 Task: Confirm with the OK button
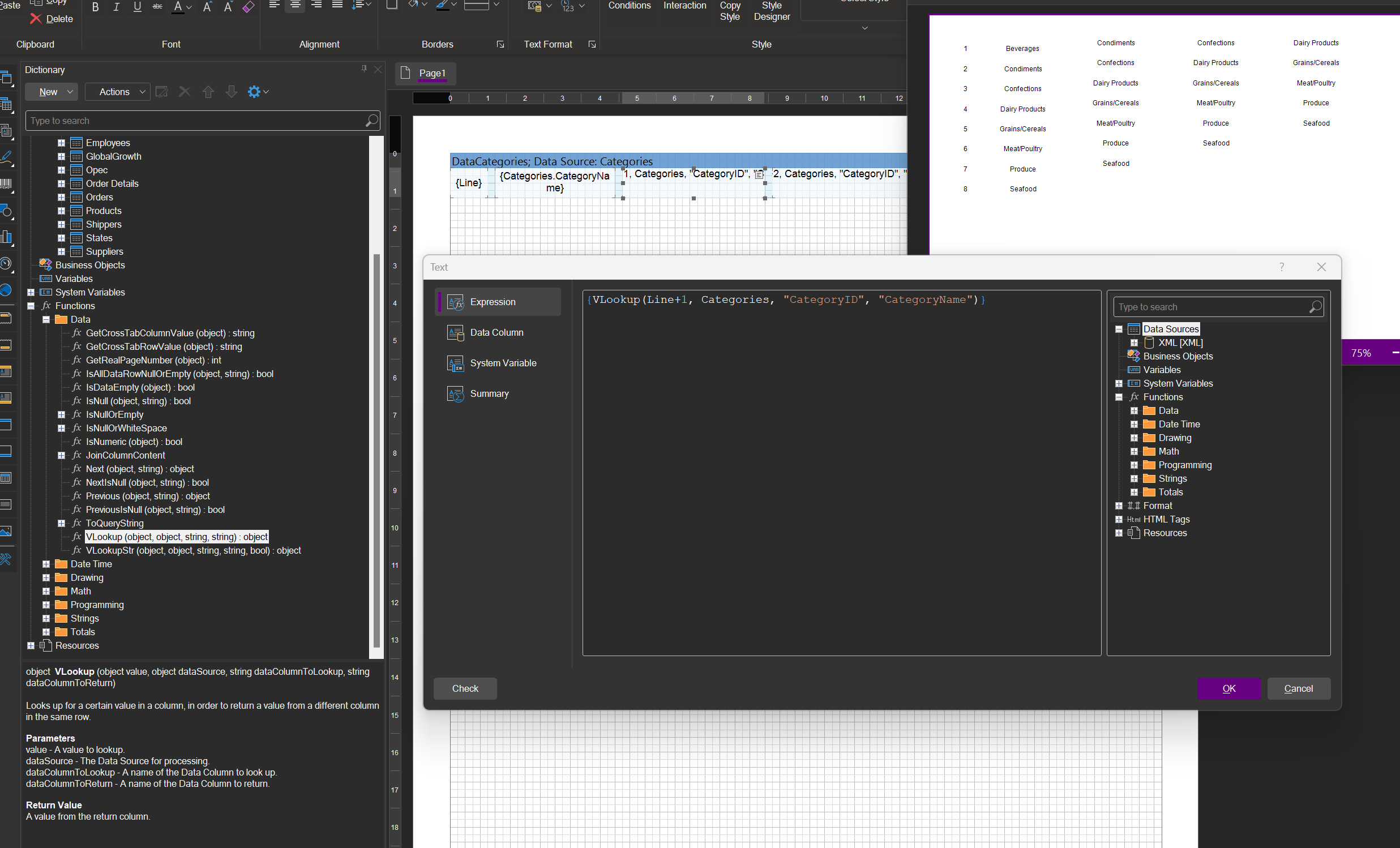click(1228, 688)
